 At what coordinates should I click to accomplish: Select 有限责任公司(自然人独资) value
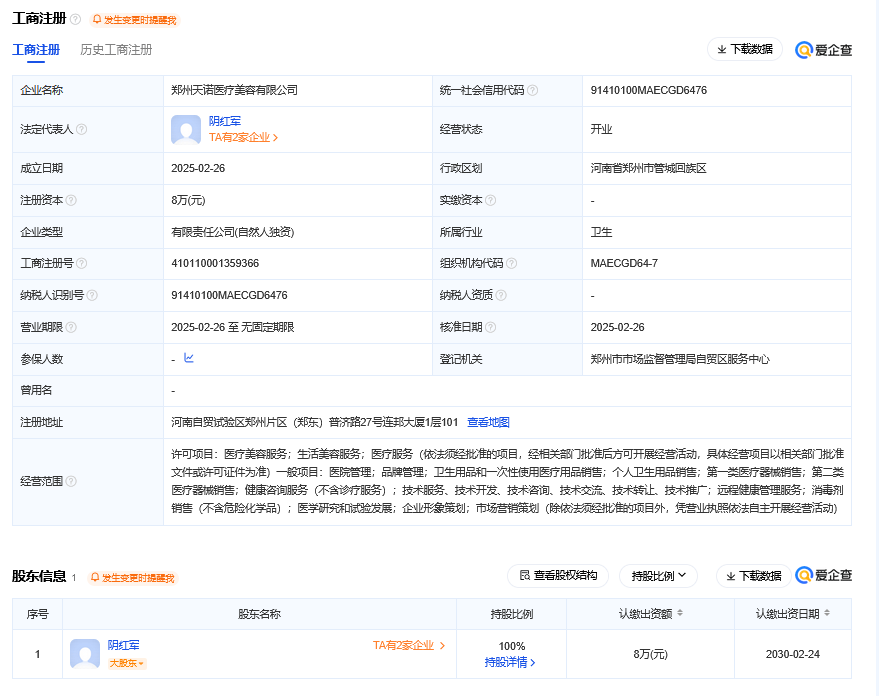(x=233, y=232)
